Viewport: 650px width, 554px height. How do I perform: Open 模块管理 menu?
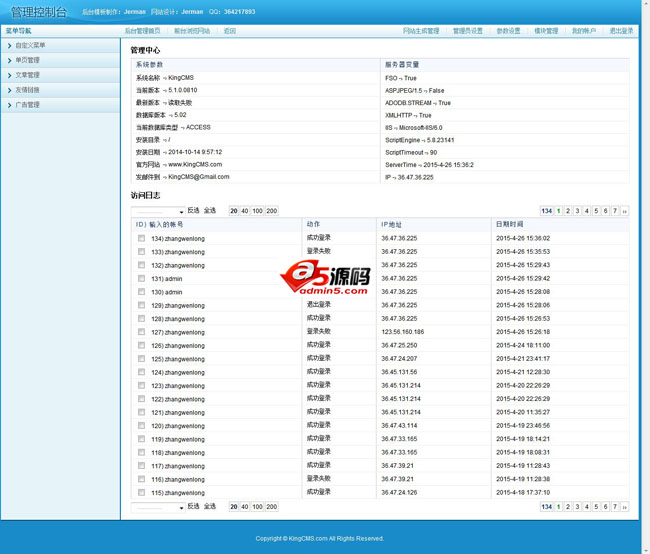pyautogui.click(x=546, y=31)
